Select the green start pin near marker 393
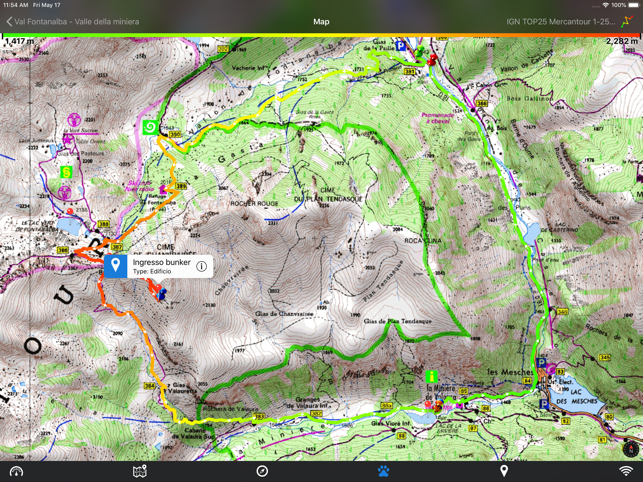This screenshot has width=643, height=482. (419, 52)
